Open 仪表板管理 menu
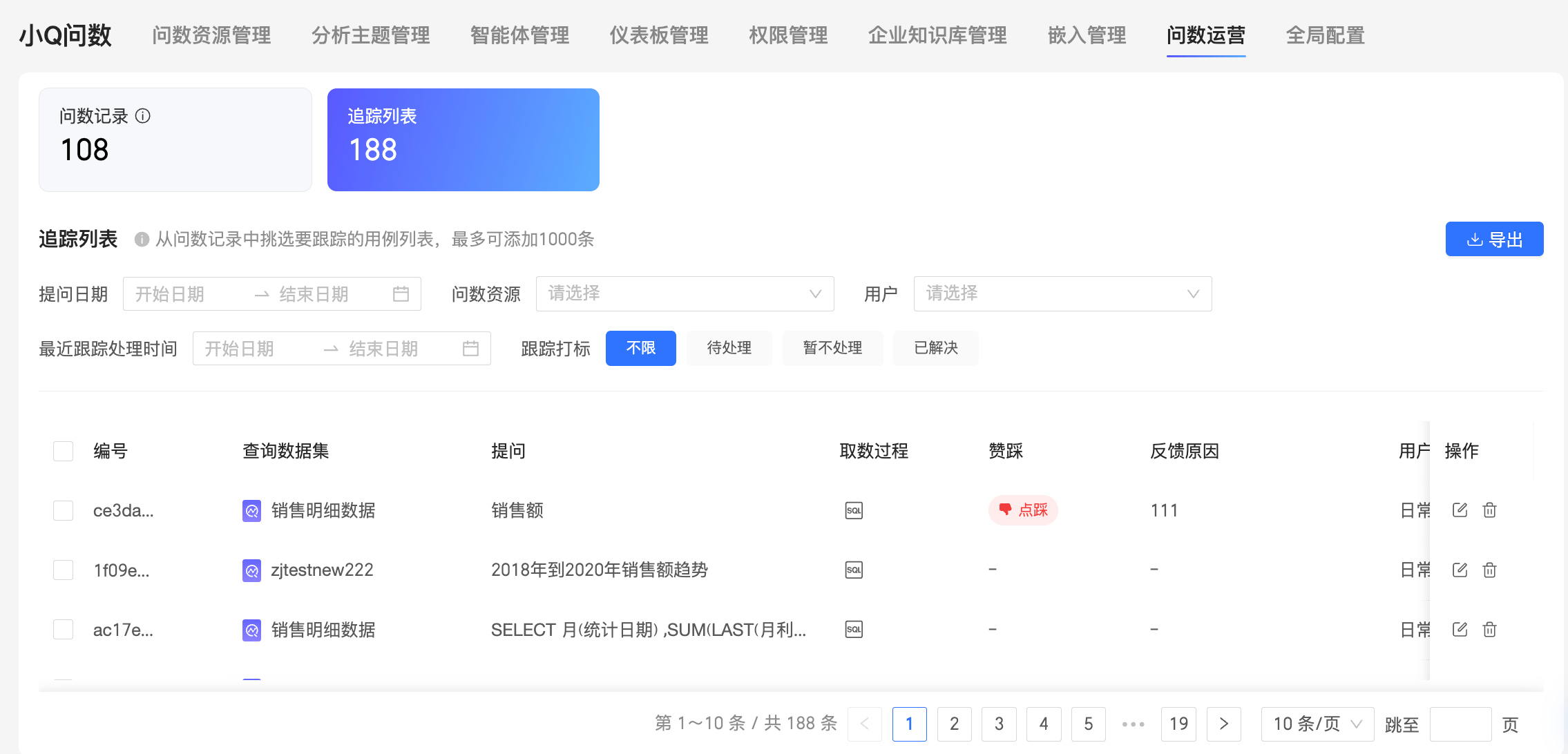1568x754 pixels. pyautogui.click(x=659, y=35)
